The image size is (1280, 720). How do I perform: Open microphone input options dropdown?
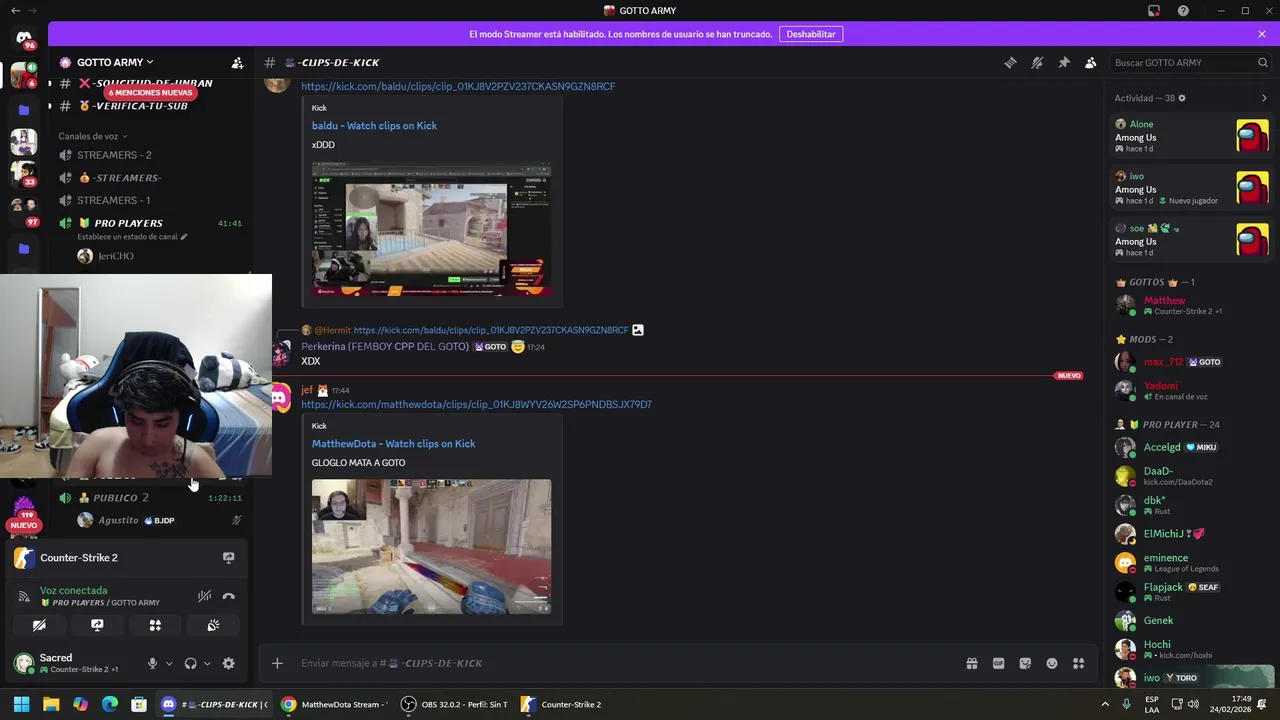pos(169,663)
